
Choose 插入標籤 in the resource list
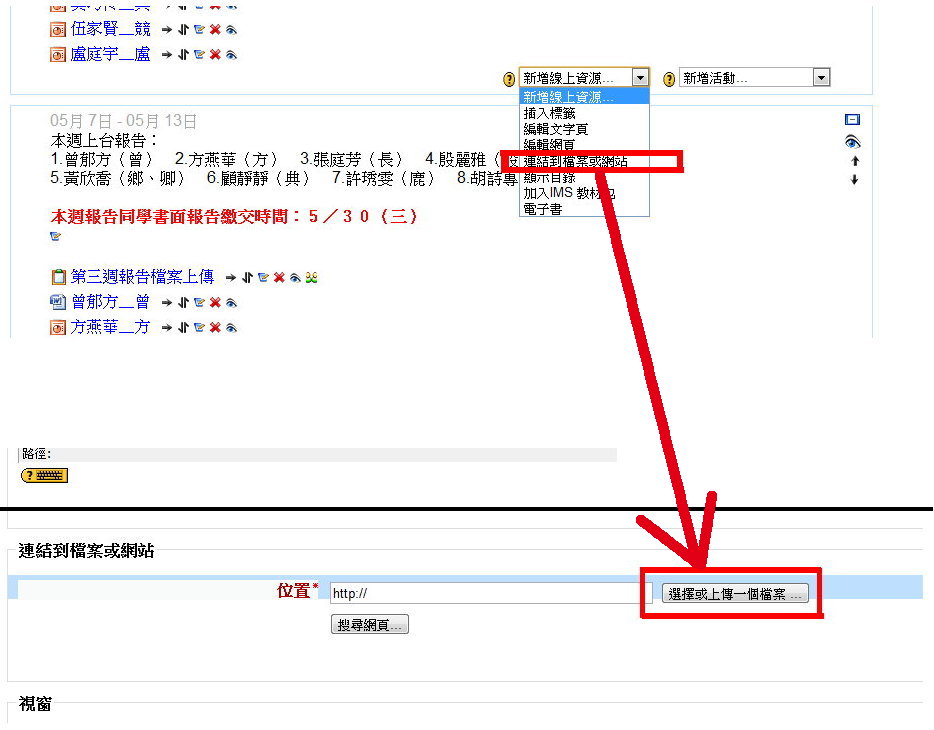(x=550, y=113)
